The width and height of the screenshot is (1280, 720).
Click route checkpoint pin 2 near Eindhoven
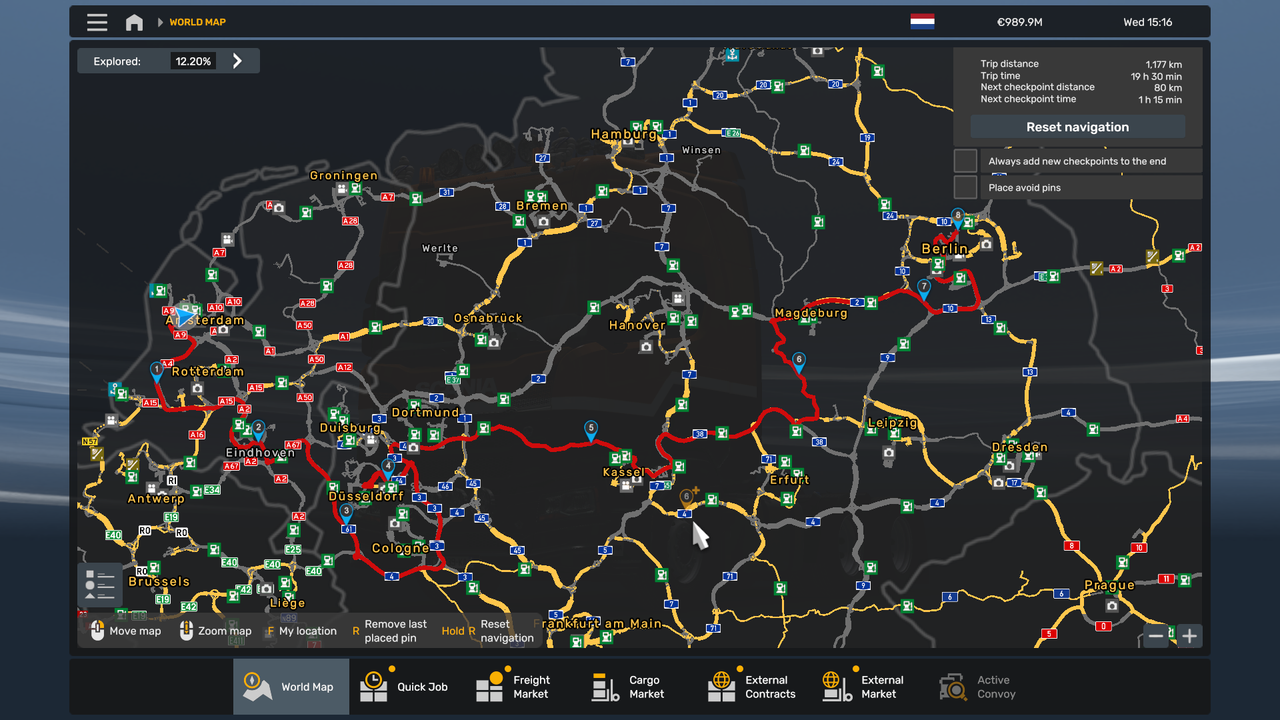click(x=258, y=429)
